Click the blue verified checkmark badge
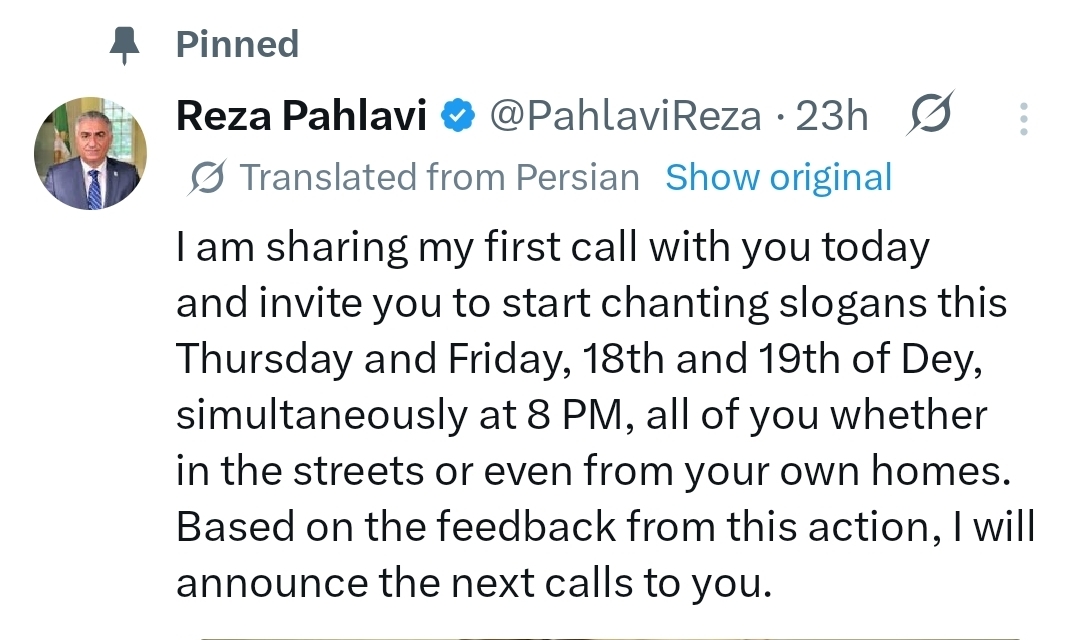 click(458, 117)
